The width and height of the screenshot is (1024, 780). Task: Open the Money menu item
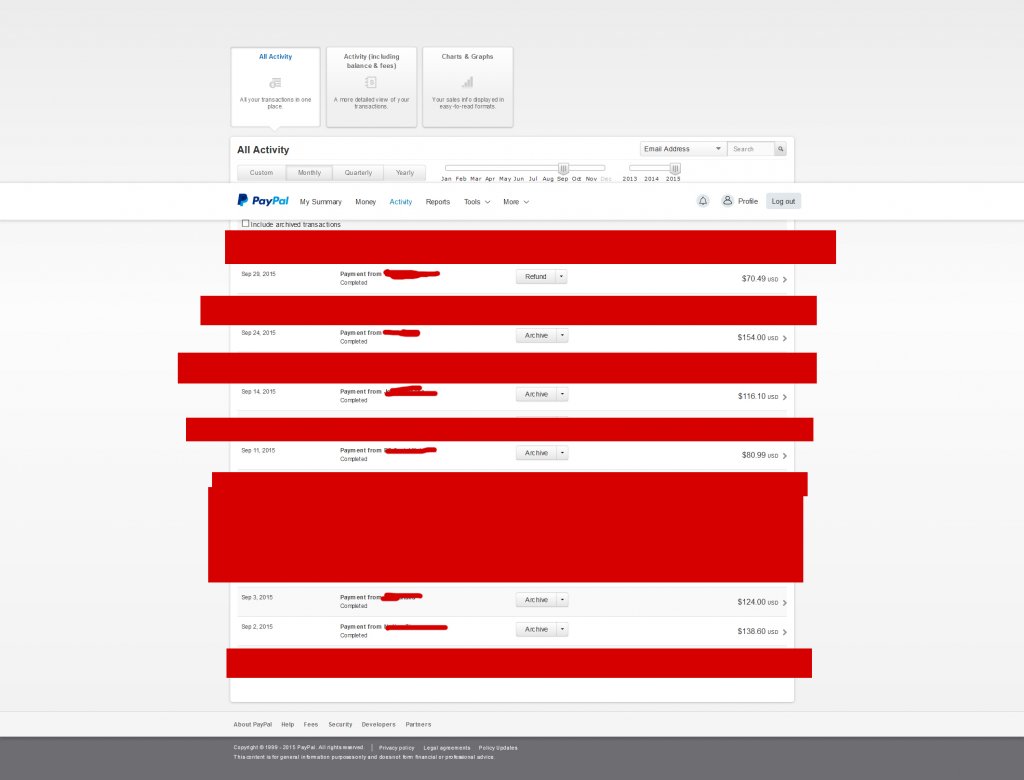[x=366, y=202]
